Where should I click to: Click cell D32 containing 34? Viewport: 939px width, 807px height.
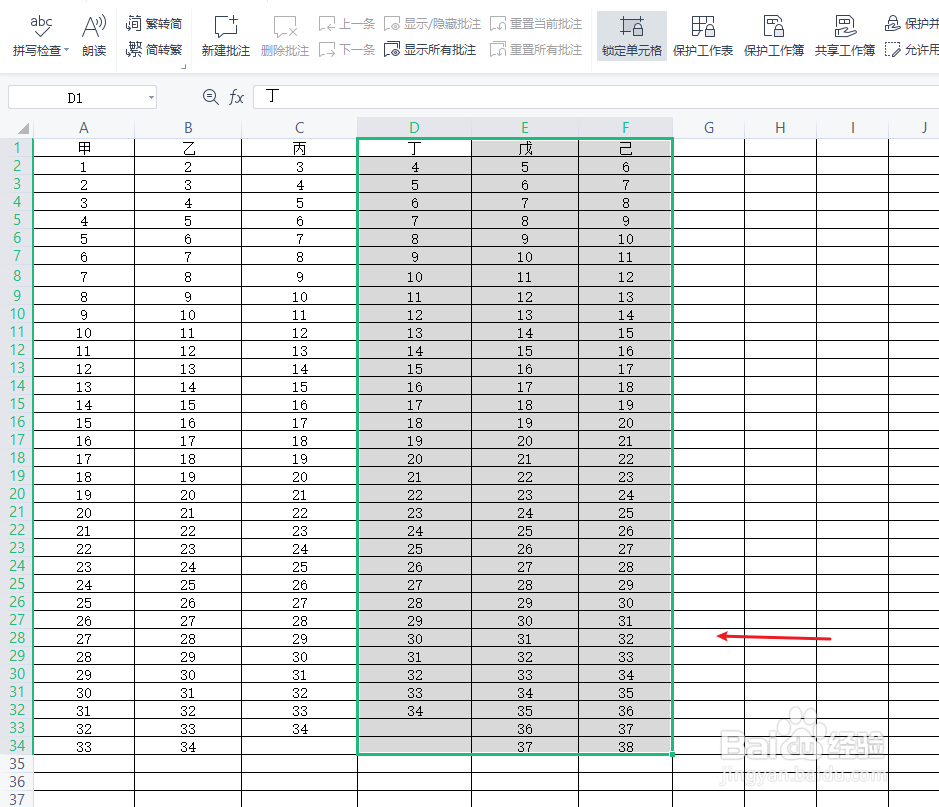click(x=414, y=711)
